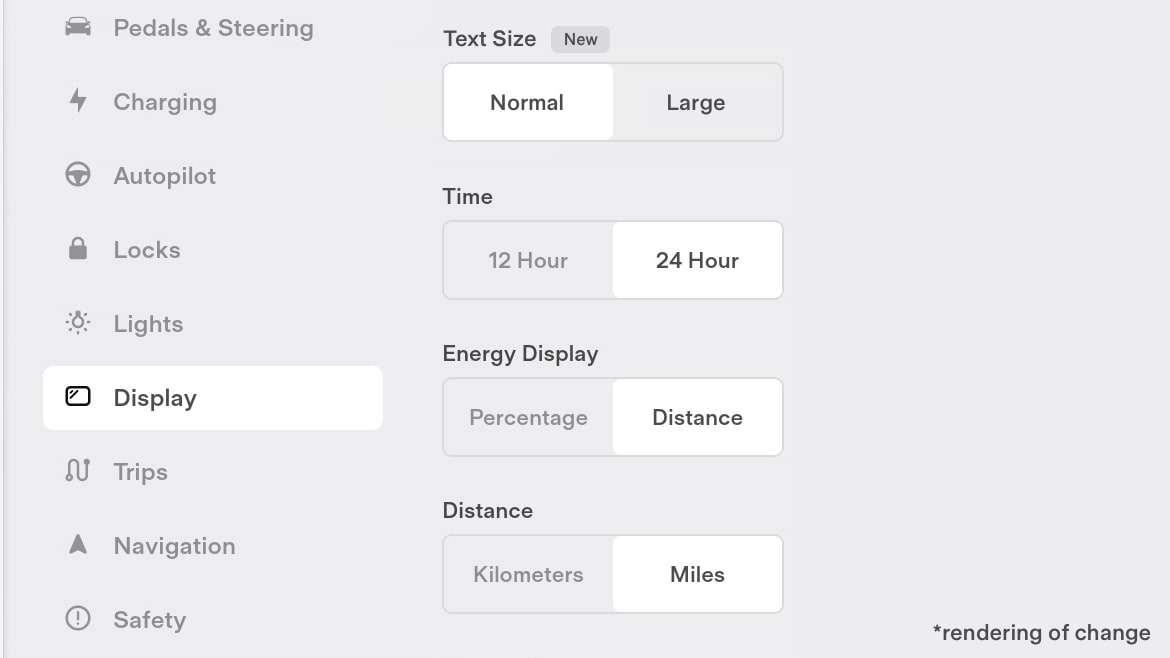Click the Navigation arrow icon
1170x658 pixels.
point(78,544)
